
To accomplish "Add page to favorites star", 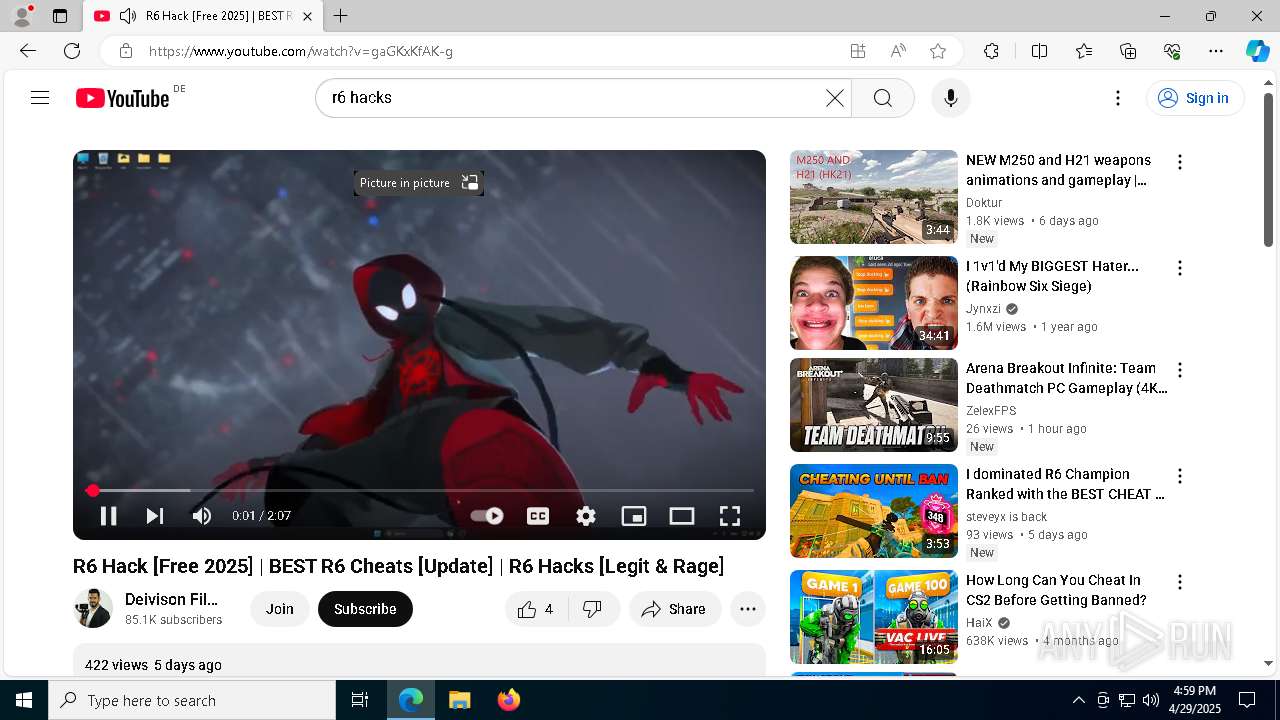I will 938,51.
